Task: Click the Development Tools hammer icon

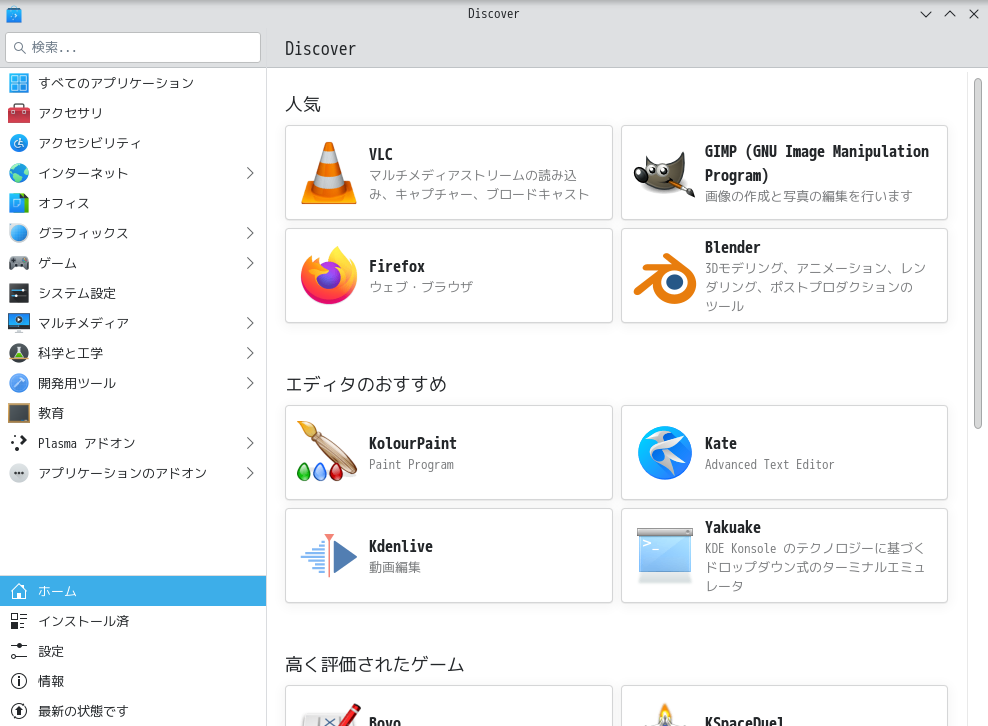Action: pos(19,383)
